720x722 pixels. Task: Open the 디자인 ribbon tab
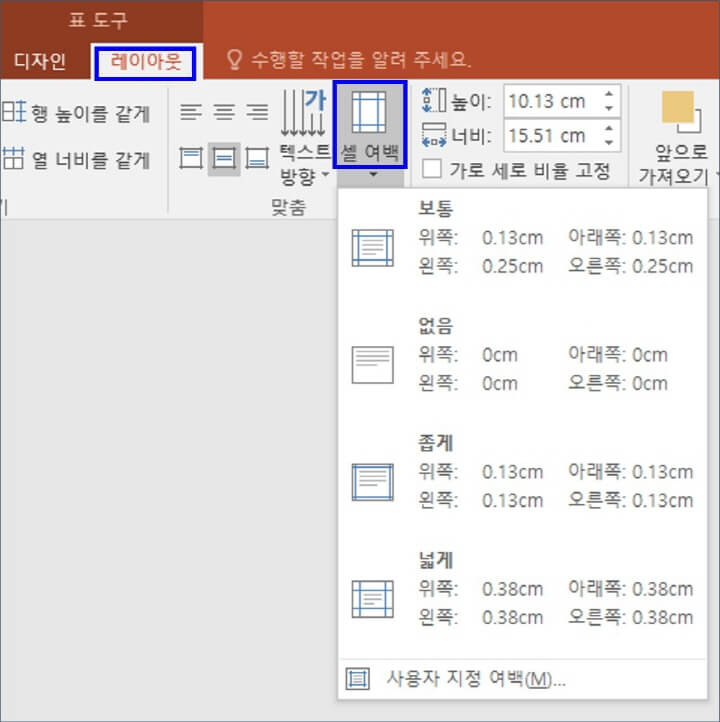(x=40, y=61)
